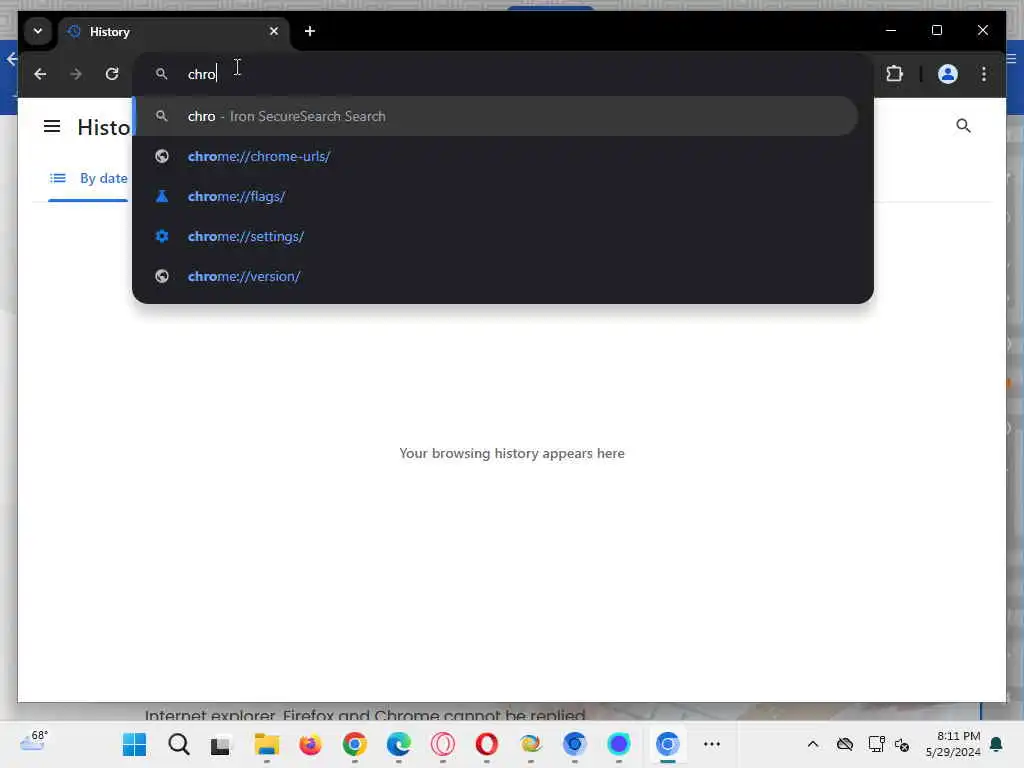Viewport: 1024px width, 768px height.
Task: Click in the address bar text field
Action: (503, 74)
